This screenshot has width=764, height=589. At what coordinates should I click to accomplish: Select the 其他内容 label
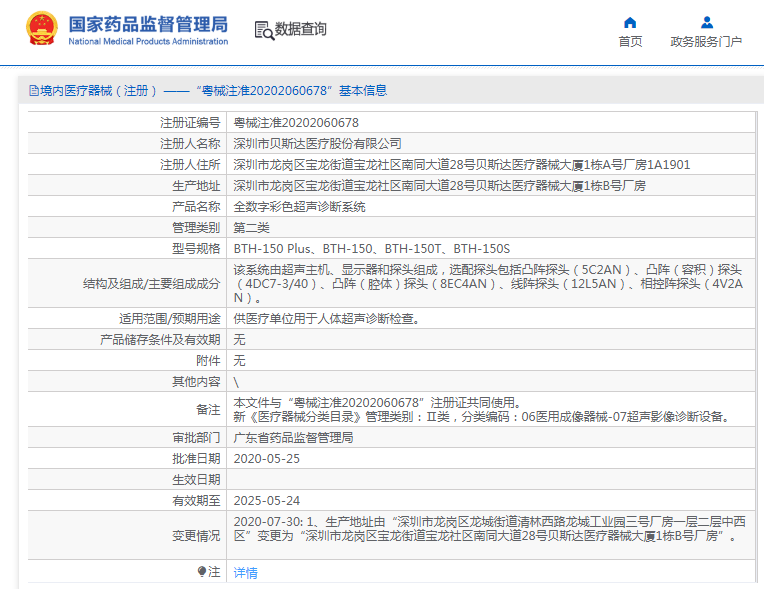pyautogui.click(x=196, y=381)
